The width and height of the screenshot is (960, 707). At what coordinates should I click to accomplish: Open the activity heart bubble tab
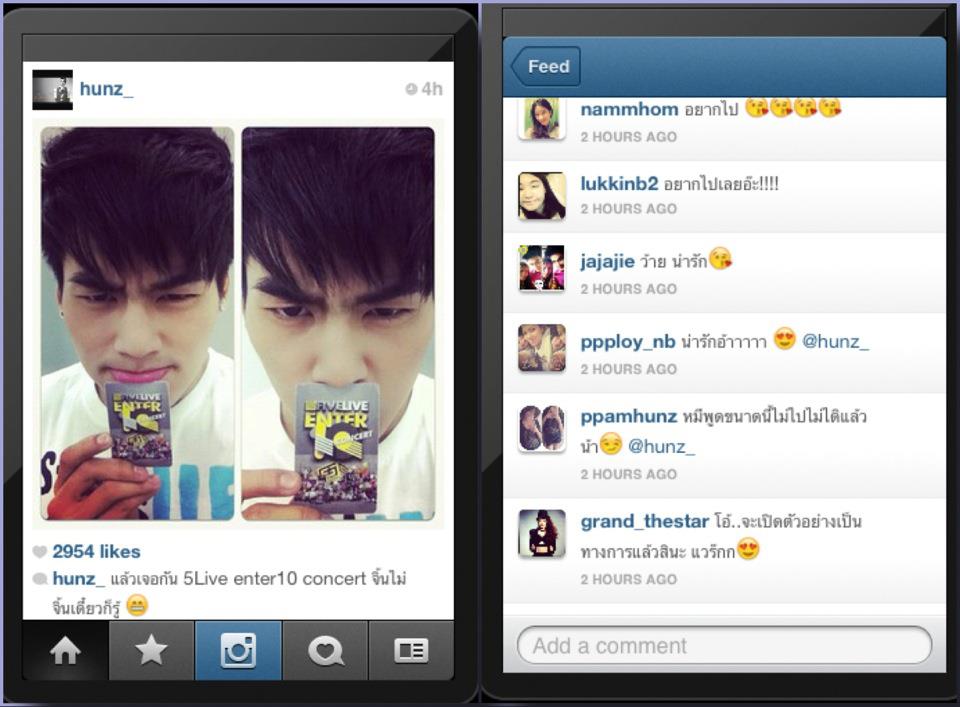tap(325, 650)
